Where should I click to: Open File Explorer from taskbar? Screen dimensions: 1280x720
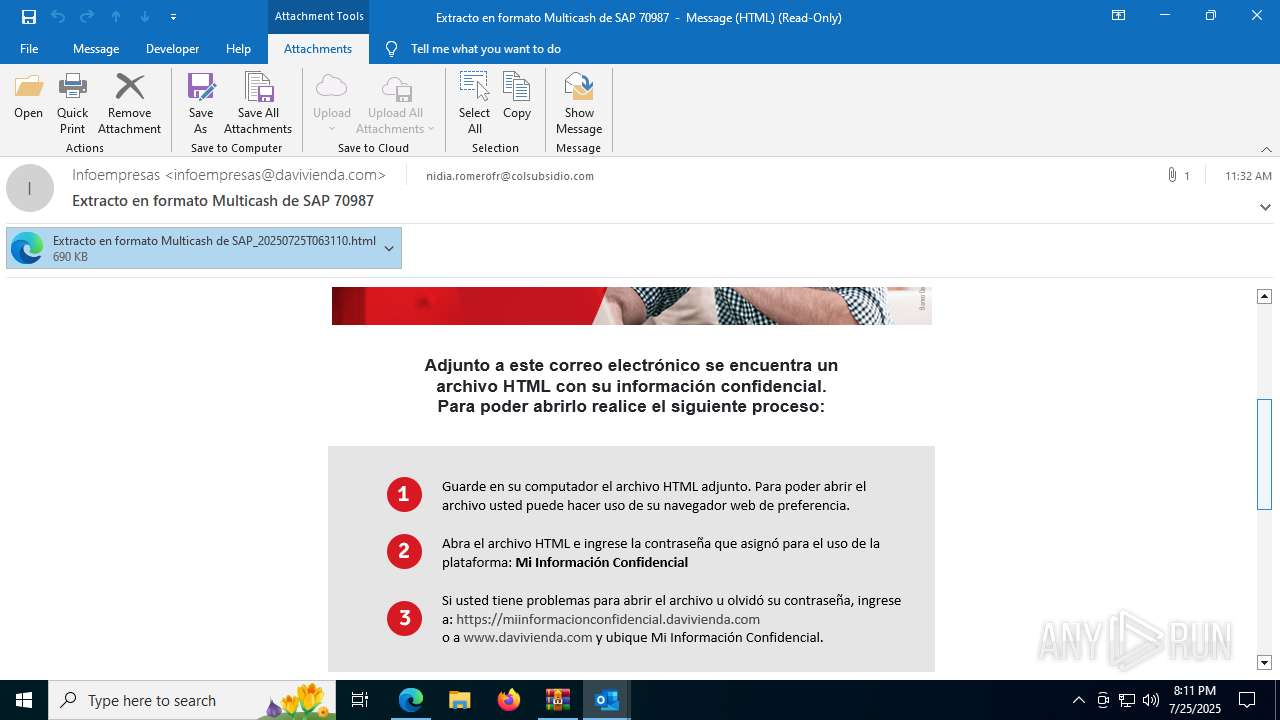coord(459,700)
